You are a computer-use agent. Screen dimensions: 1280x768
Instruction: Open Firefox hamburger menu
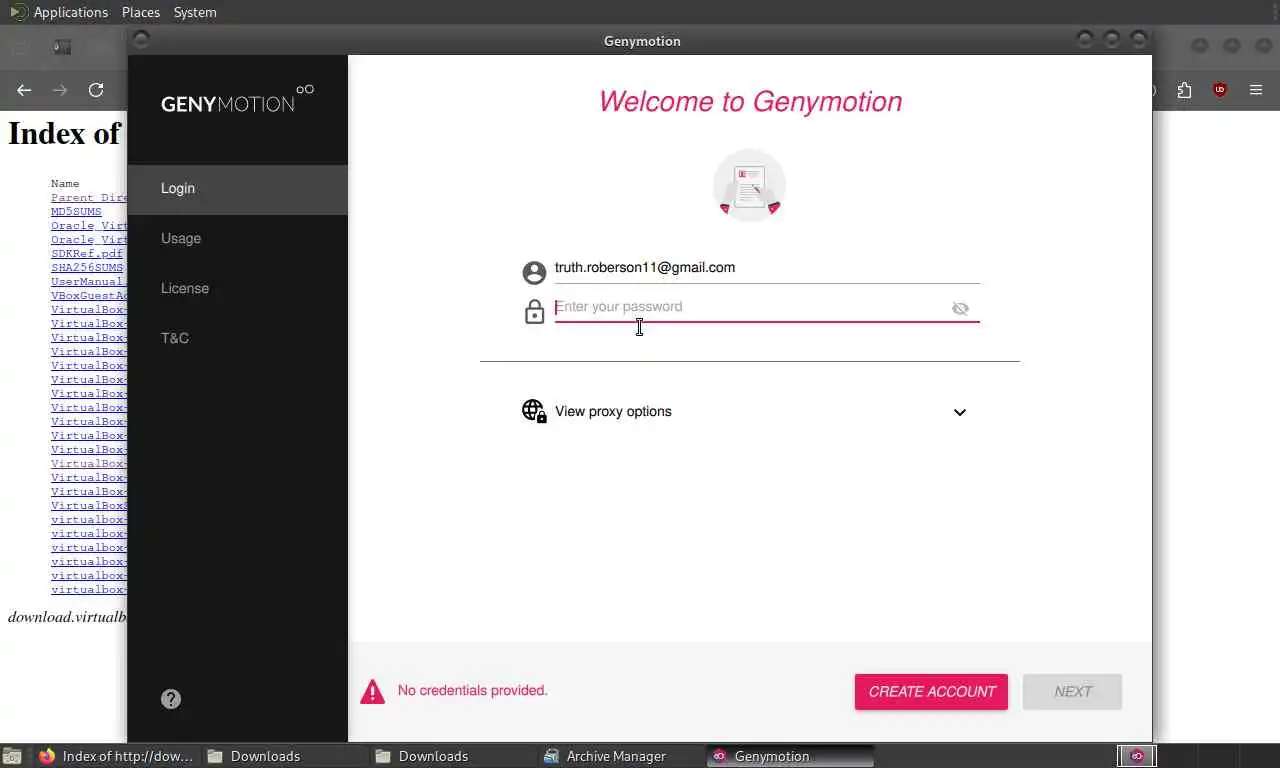point(1256,90)
